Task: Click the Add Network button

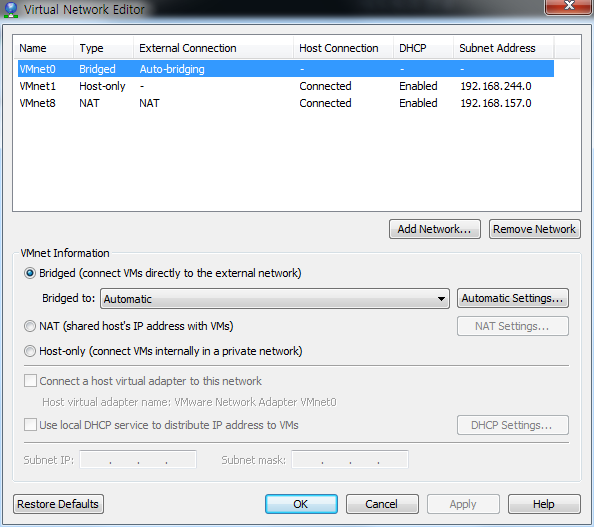Action: 435,229
